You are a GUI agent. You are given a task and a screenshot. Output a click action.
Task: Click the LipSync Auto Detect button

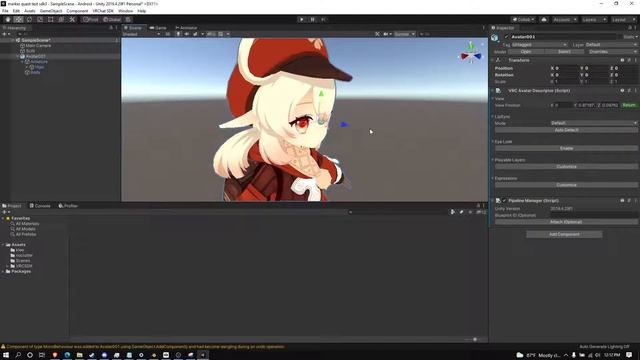[x=567, y=130]
